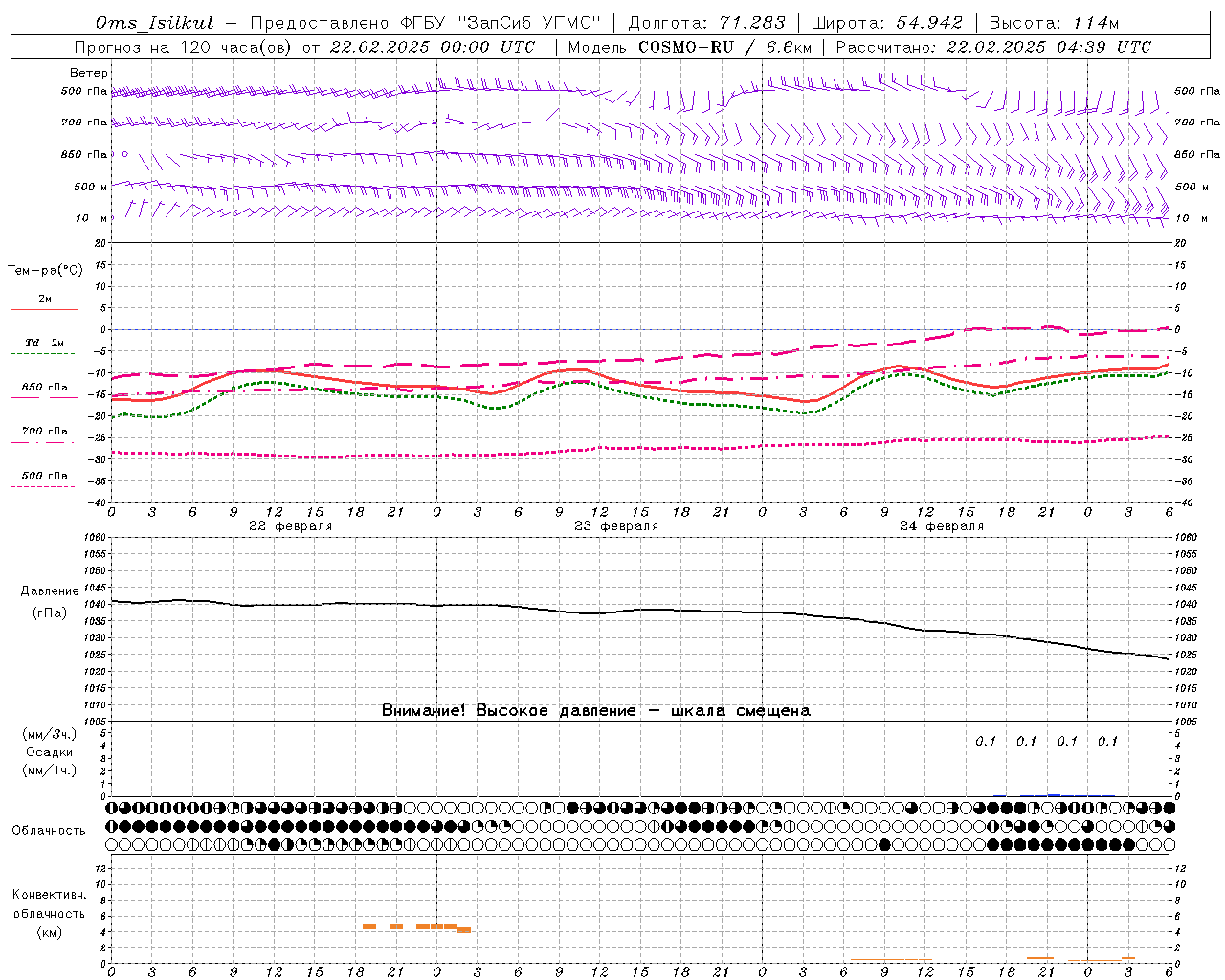Click the blue precipitation bar on 24 февраля
This screenshot has height=980, width=1225.
pos(1054,794)
